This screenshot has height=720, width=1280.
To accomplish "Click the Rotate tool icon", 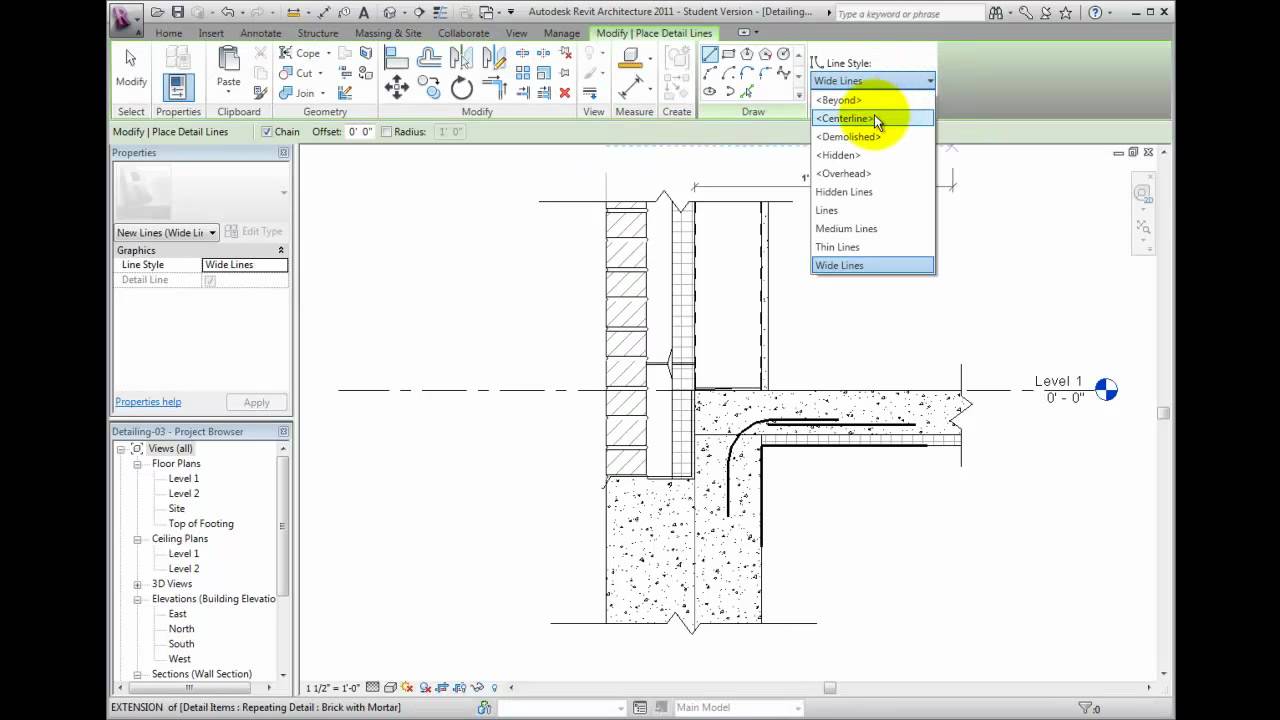I will [x=461, y=89].
